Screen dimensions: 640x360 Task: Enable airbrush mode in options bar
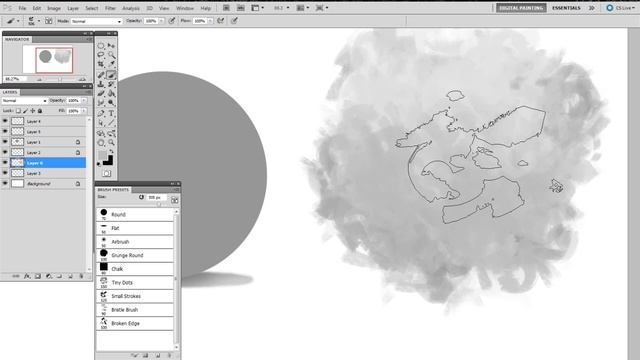[x=221, y=21]
